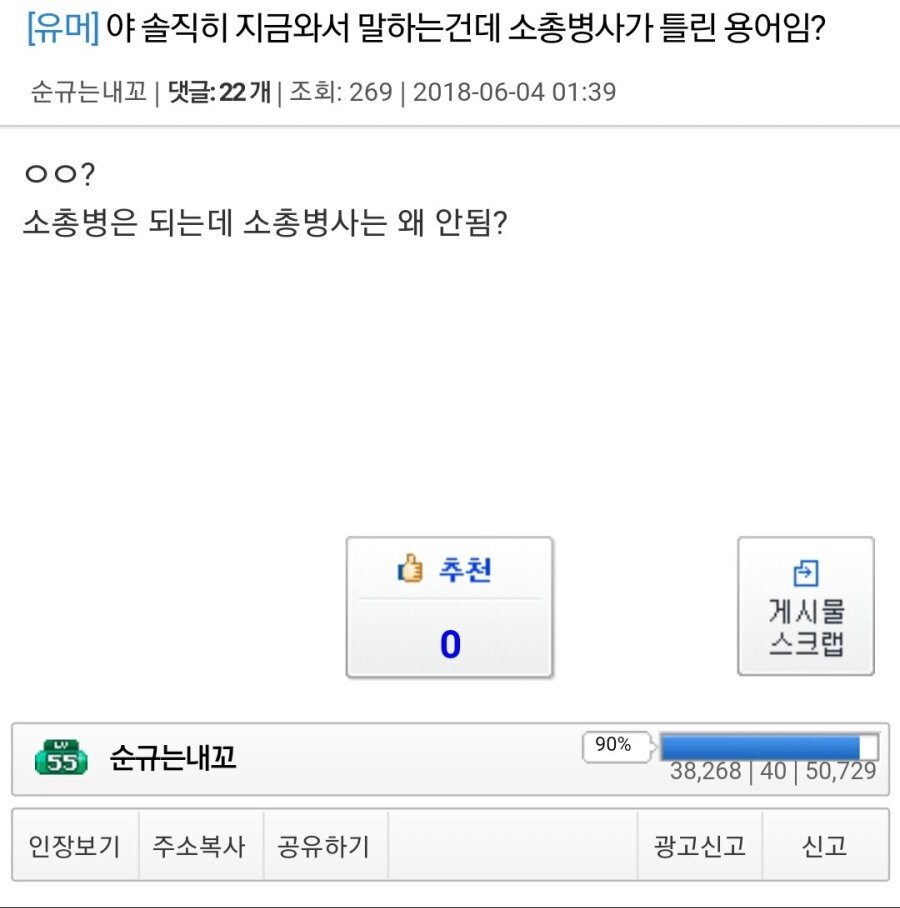Click the scrap icon above 게시물 스크랩
This screenshot has width=900, height=908.
(805, 573)
